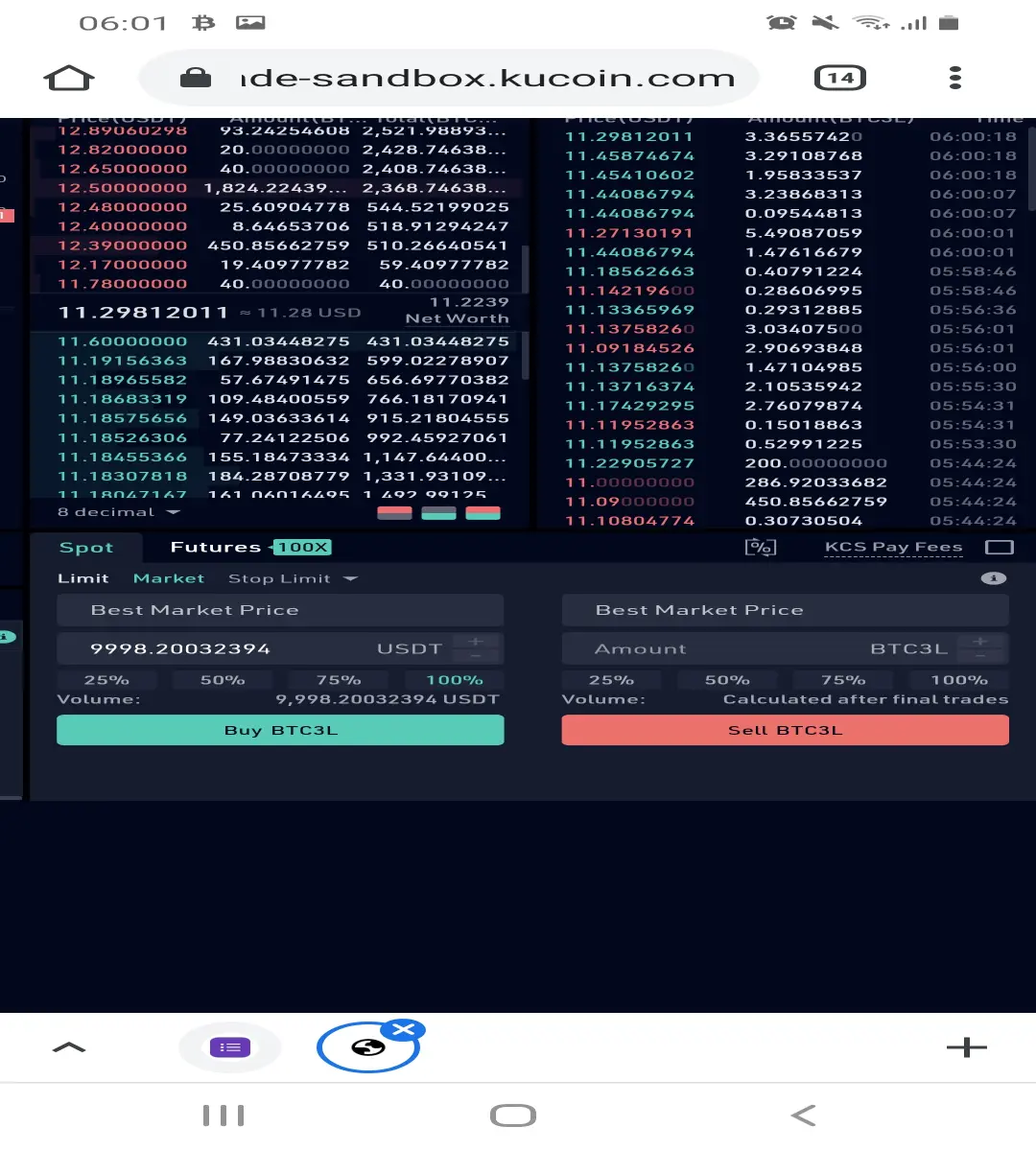Select bid price 11.19156363 in order book
Image resolution: width=1036 pixels, height=1151 pixels.
(122, 361)
